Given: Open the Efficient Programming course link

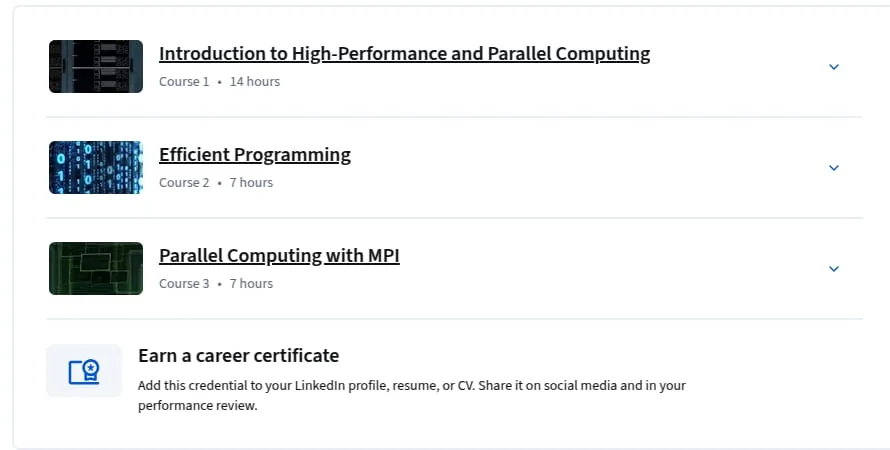Looking at the screenshot, I should pos(255,154).
